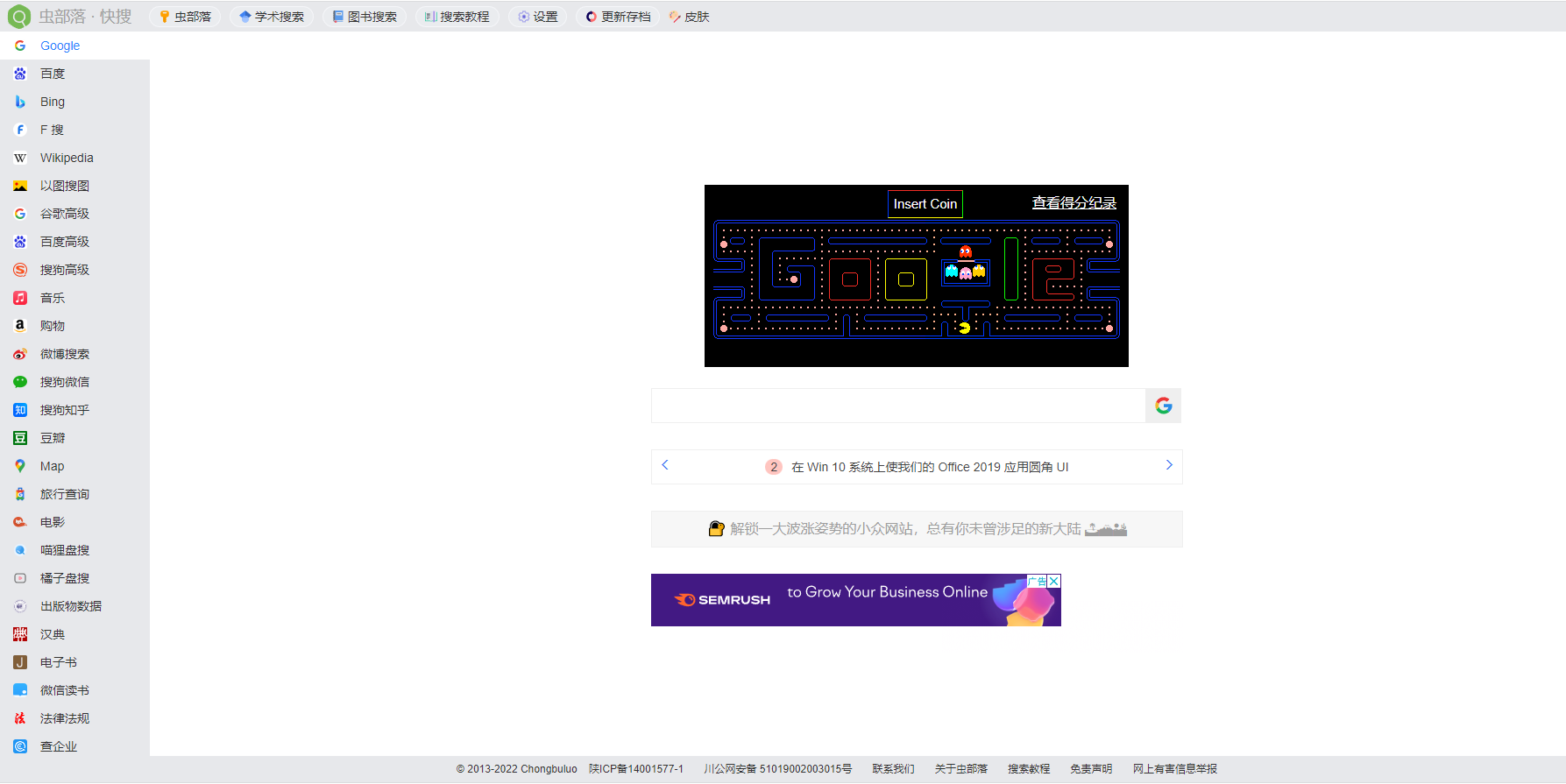Image resolution: width=1566 pixels, height=784 pixels.
Task: Click the Semrush advertisement banner
Action: 856,600
